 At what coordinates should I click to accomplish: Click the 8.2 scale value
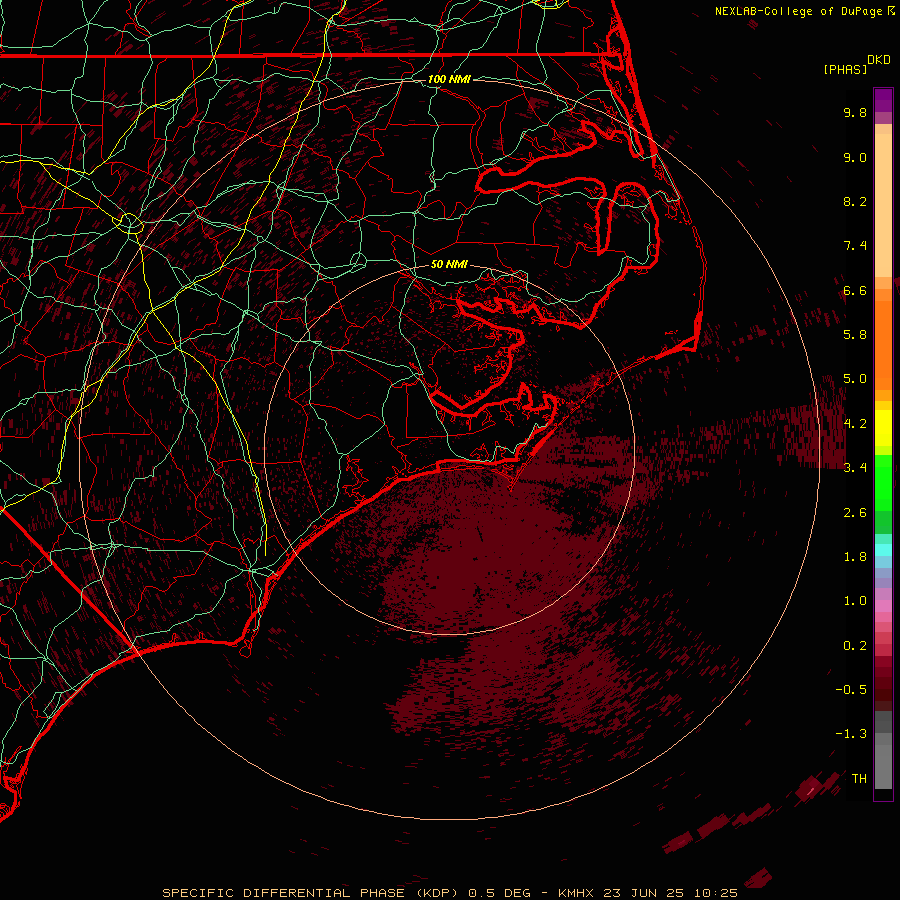click(x=855, y=201)
